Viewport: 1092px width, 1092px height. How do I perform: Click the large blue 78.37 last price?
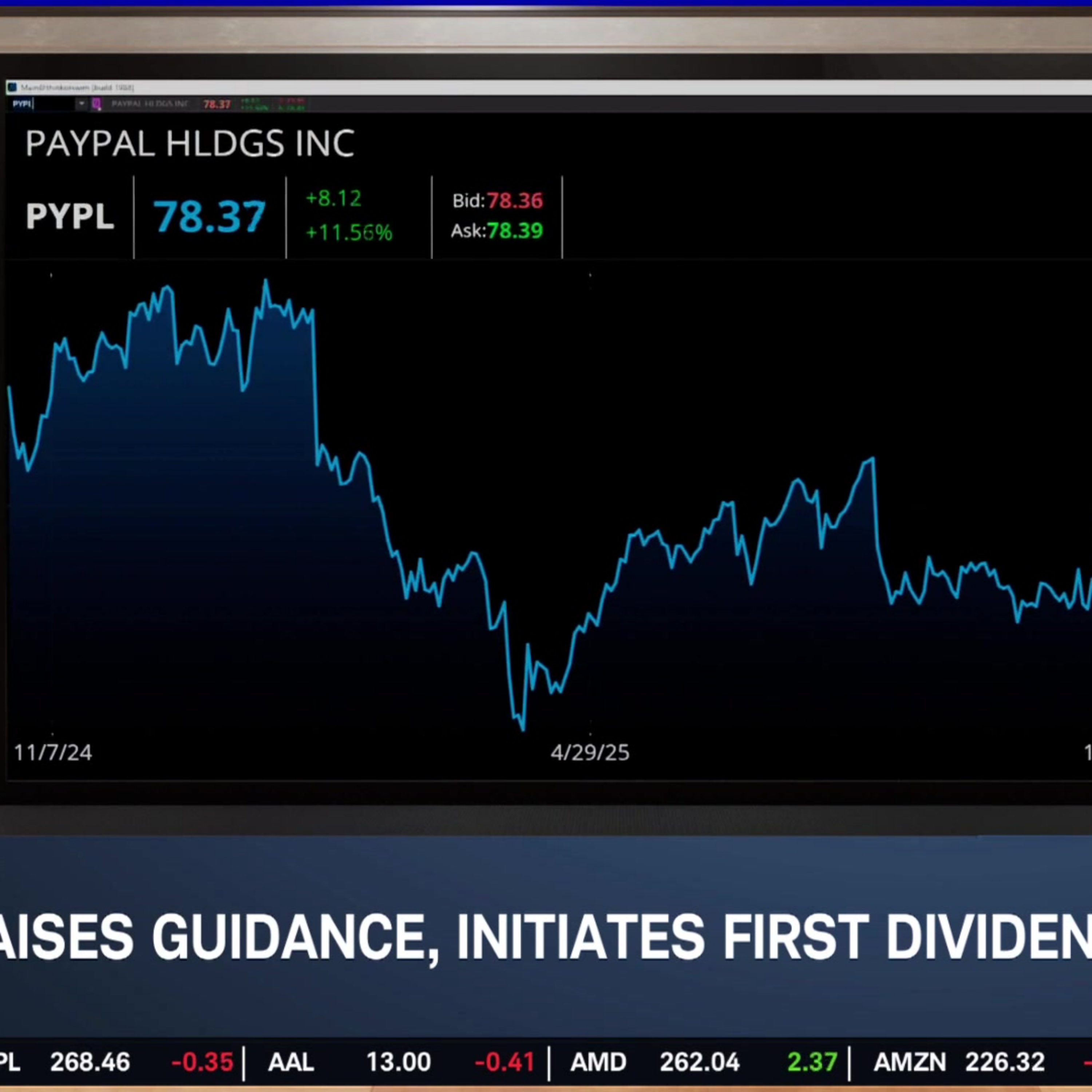(x=209, y=217)
